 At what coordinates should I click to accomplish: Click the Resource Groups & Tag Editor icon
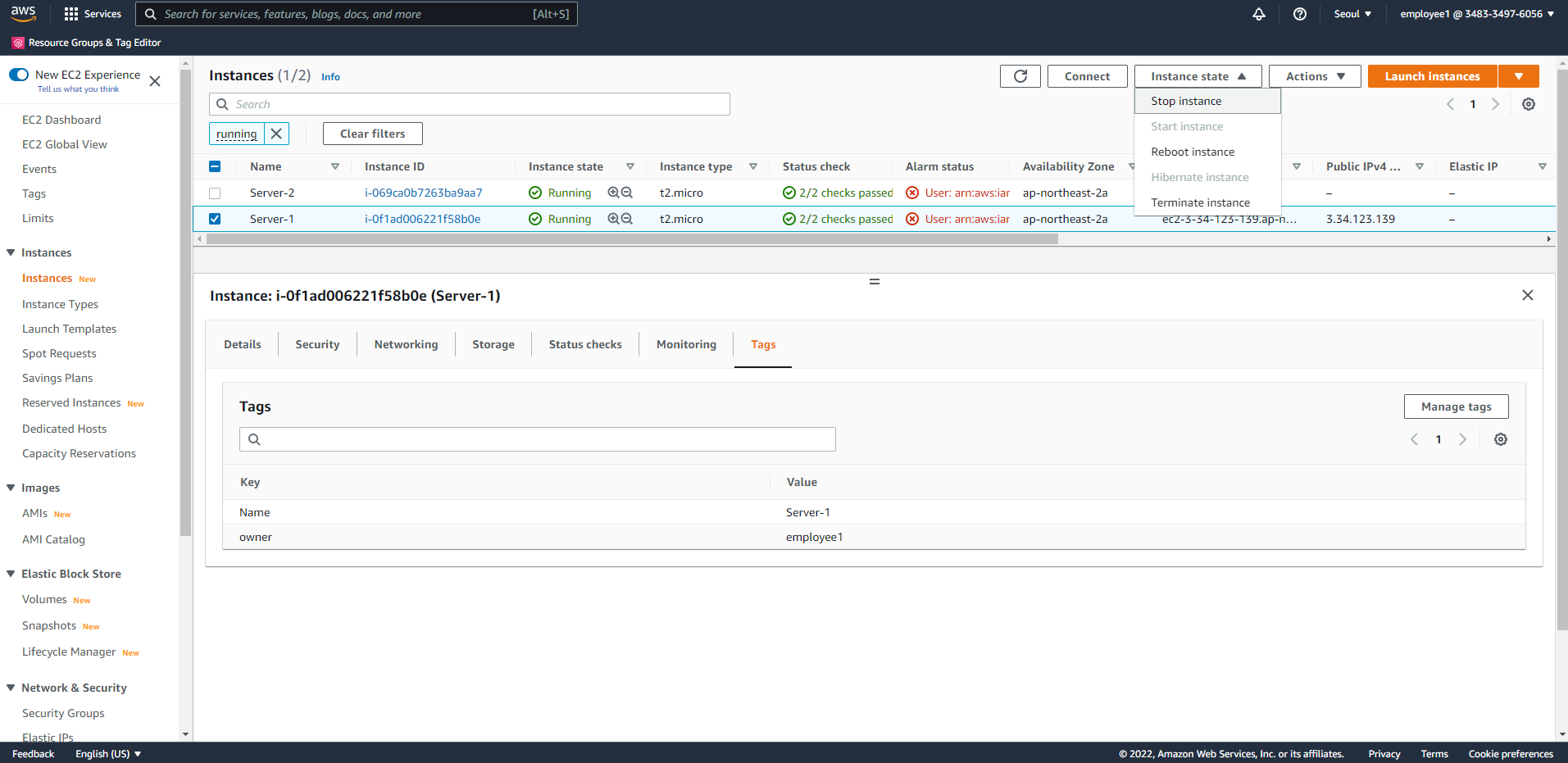coord(18,43)
